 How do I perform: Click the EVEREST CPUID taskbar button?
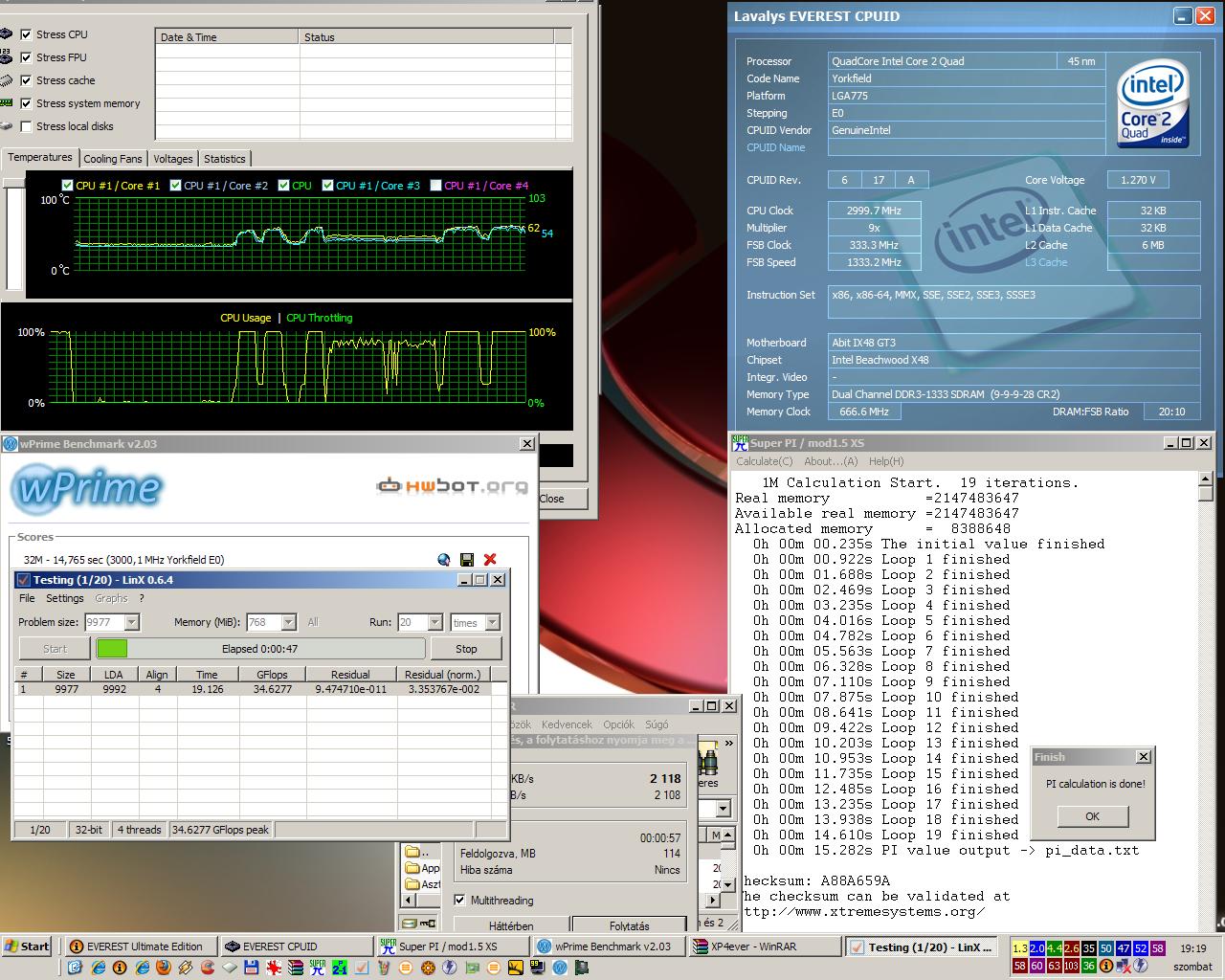pyautogui.click(x=297, y=947)
